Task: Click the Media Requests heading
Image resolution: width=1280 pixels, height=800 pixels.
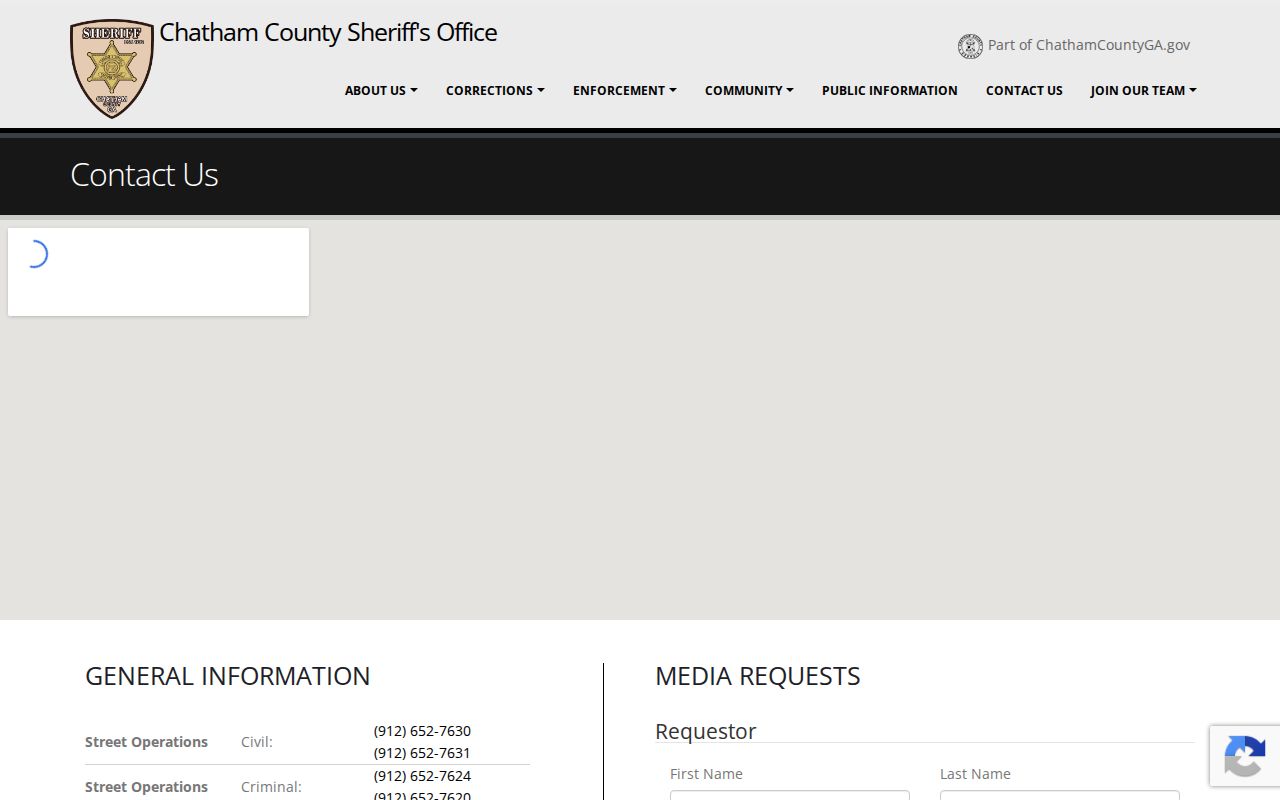Action: coord(758,676)
